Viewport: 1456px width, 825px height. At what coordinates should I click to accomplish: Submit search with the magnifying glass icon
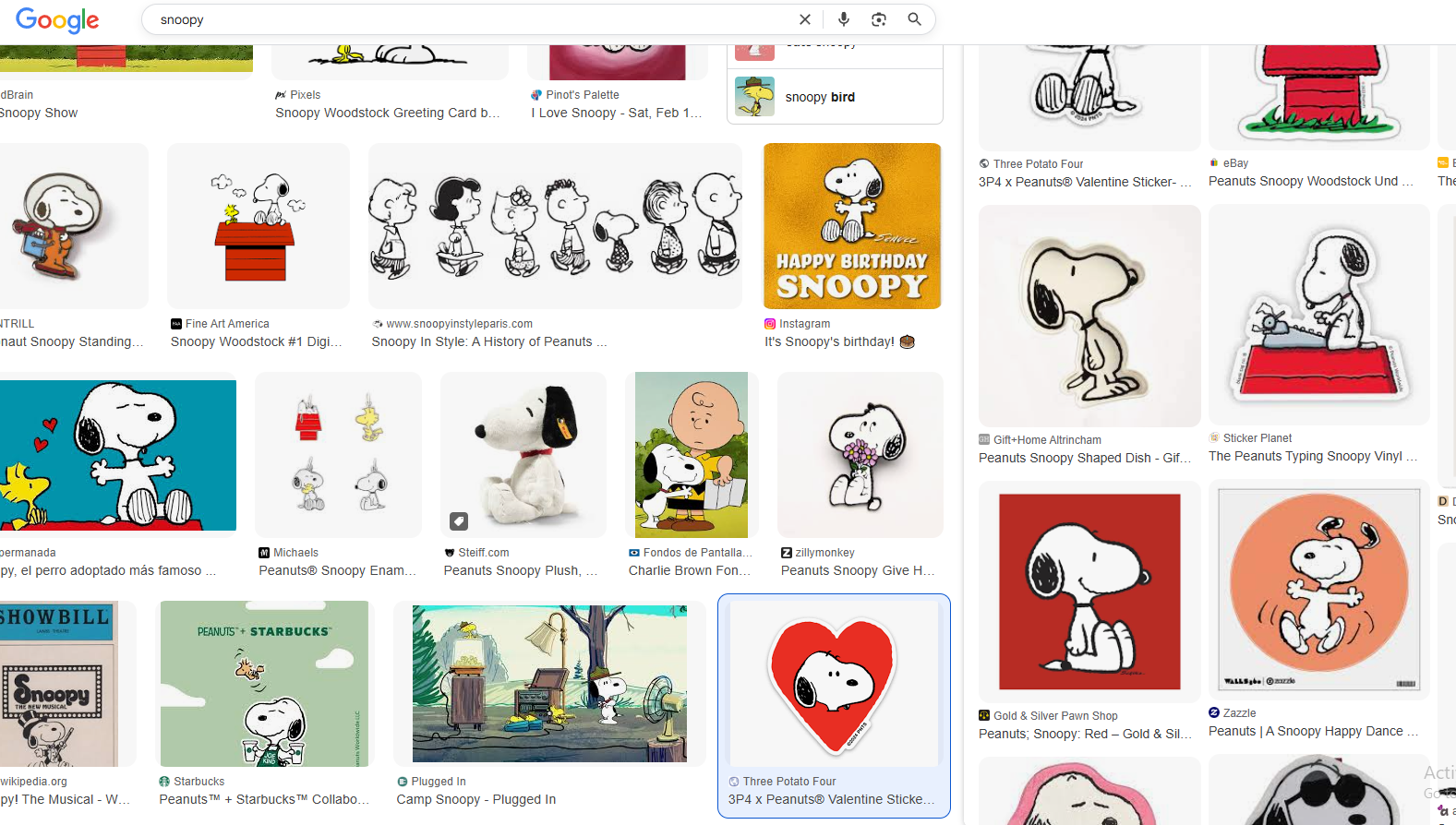tap(914, 19)
